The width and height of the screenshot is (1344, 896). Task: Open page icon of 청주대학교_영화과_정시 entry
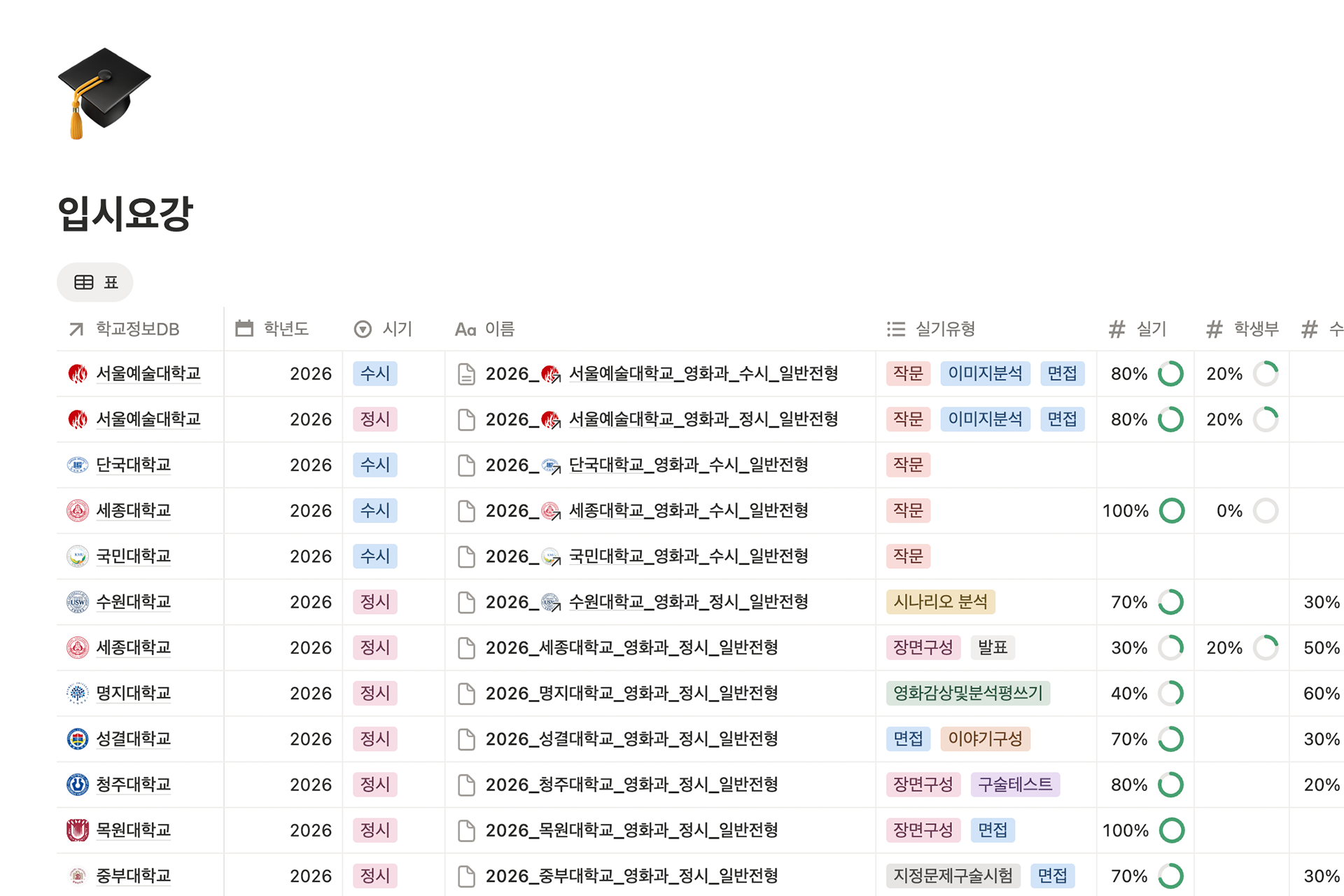coord(466,785)
